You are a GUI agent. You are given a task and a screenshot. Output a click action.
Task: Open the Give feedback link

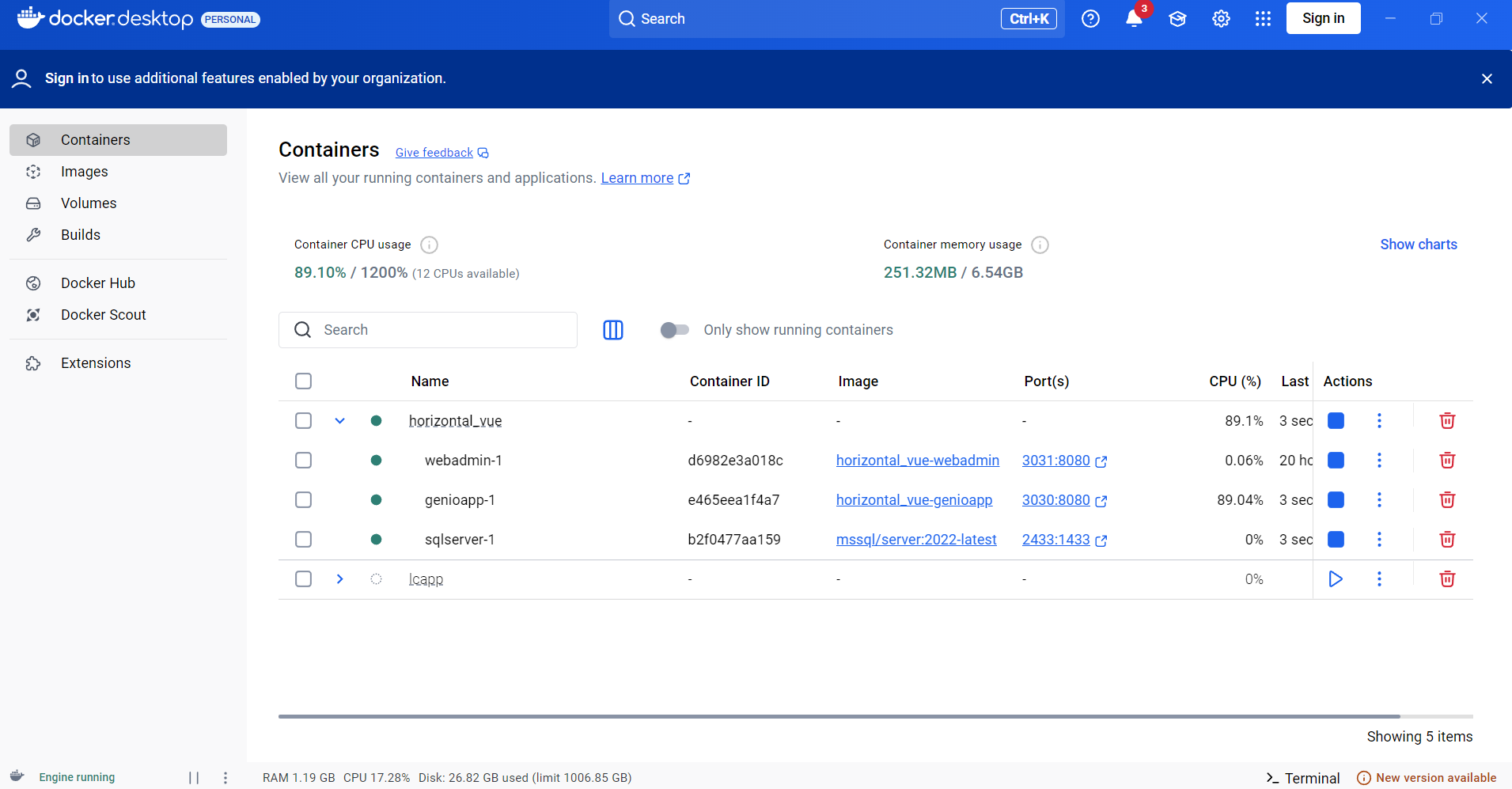(441, 153)
